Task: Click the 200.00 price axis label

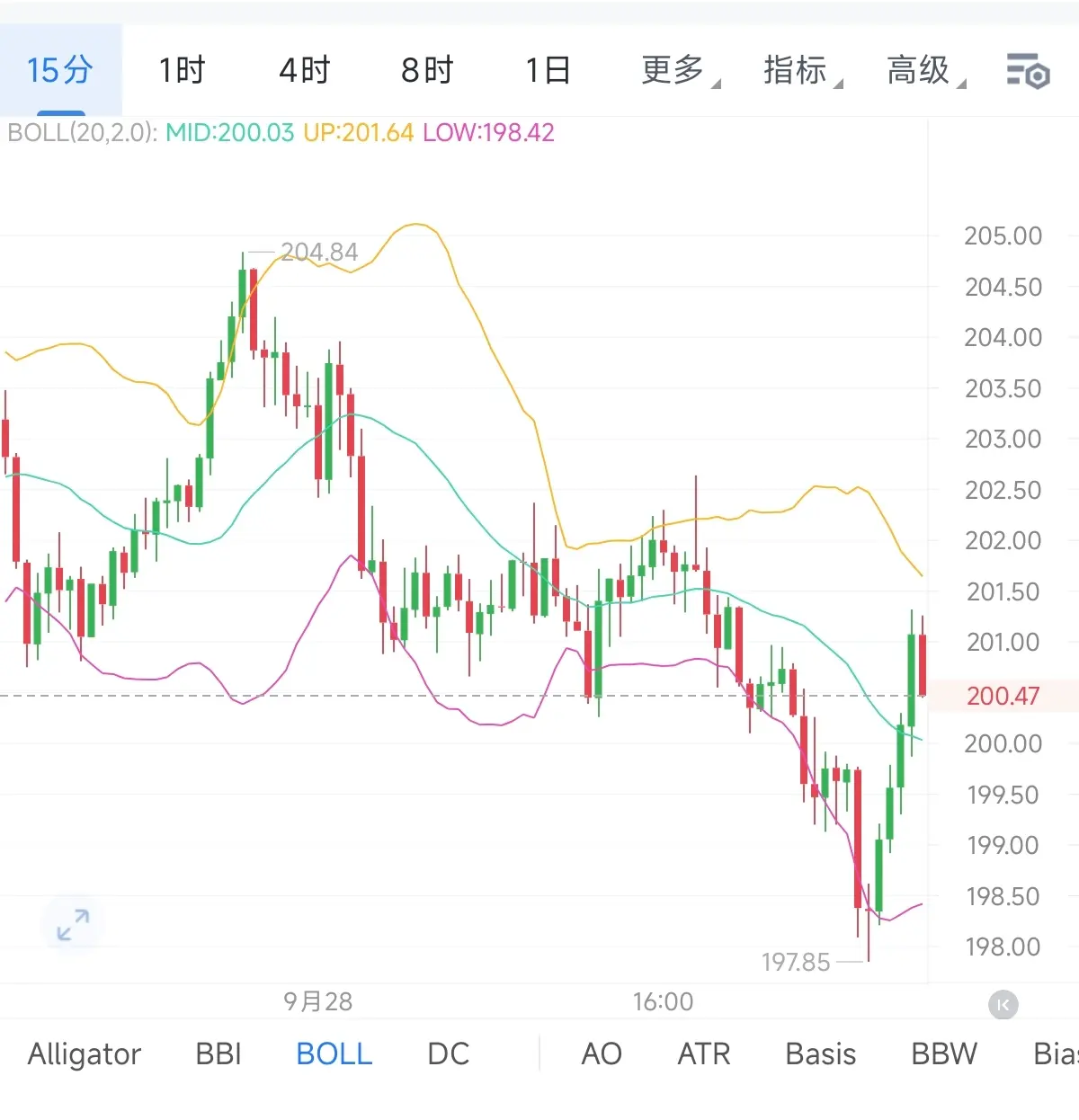Action: click(x=1003, y=743)
